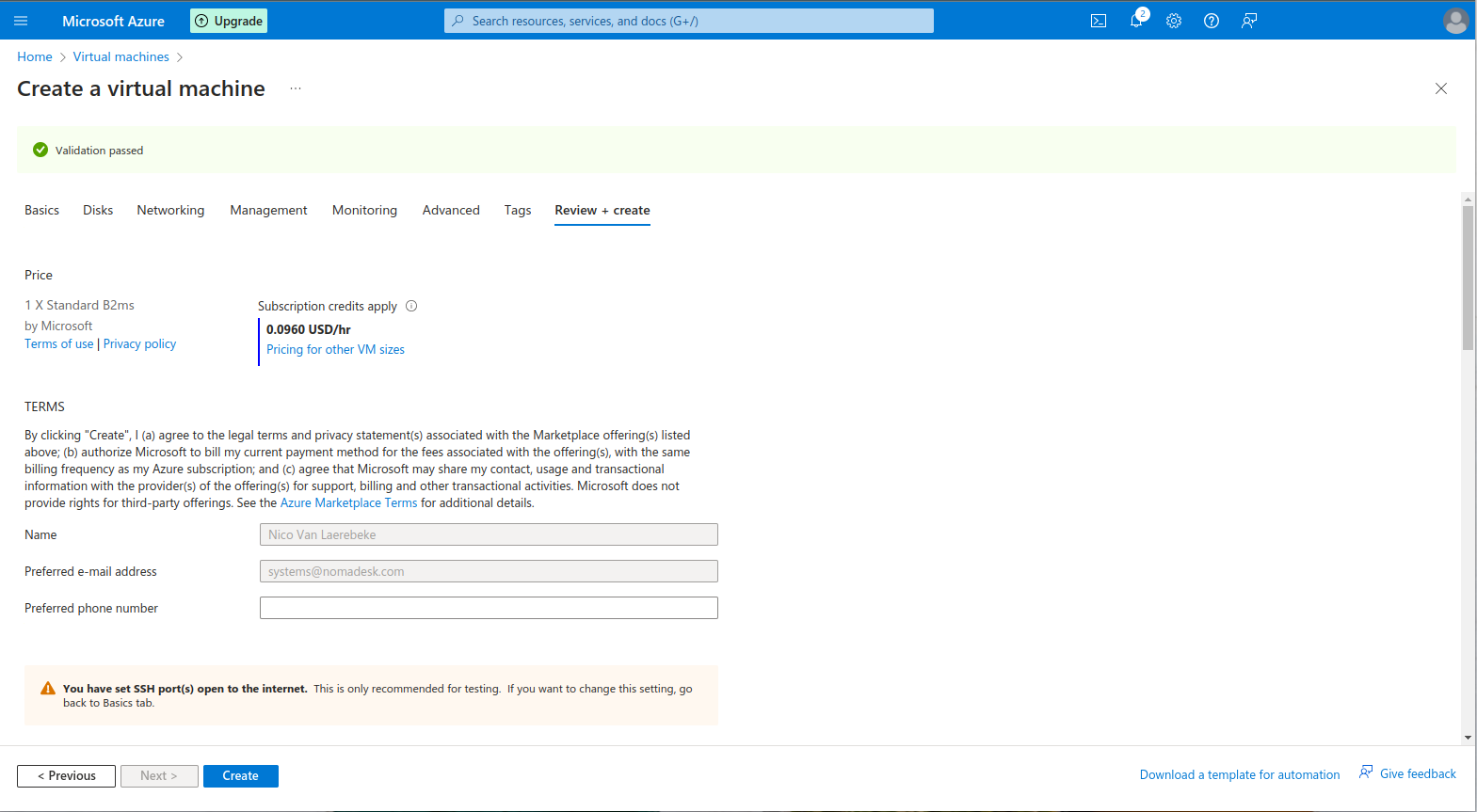Open the notifications bell
The width and height of the screenshot is (1477, 812).
coord(1136,21)
